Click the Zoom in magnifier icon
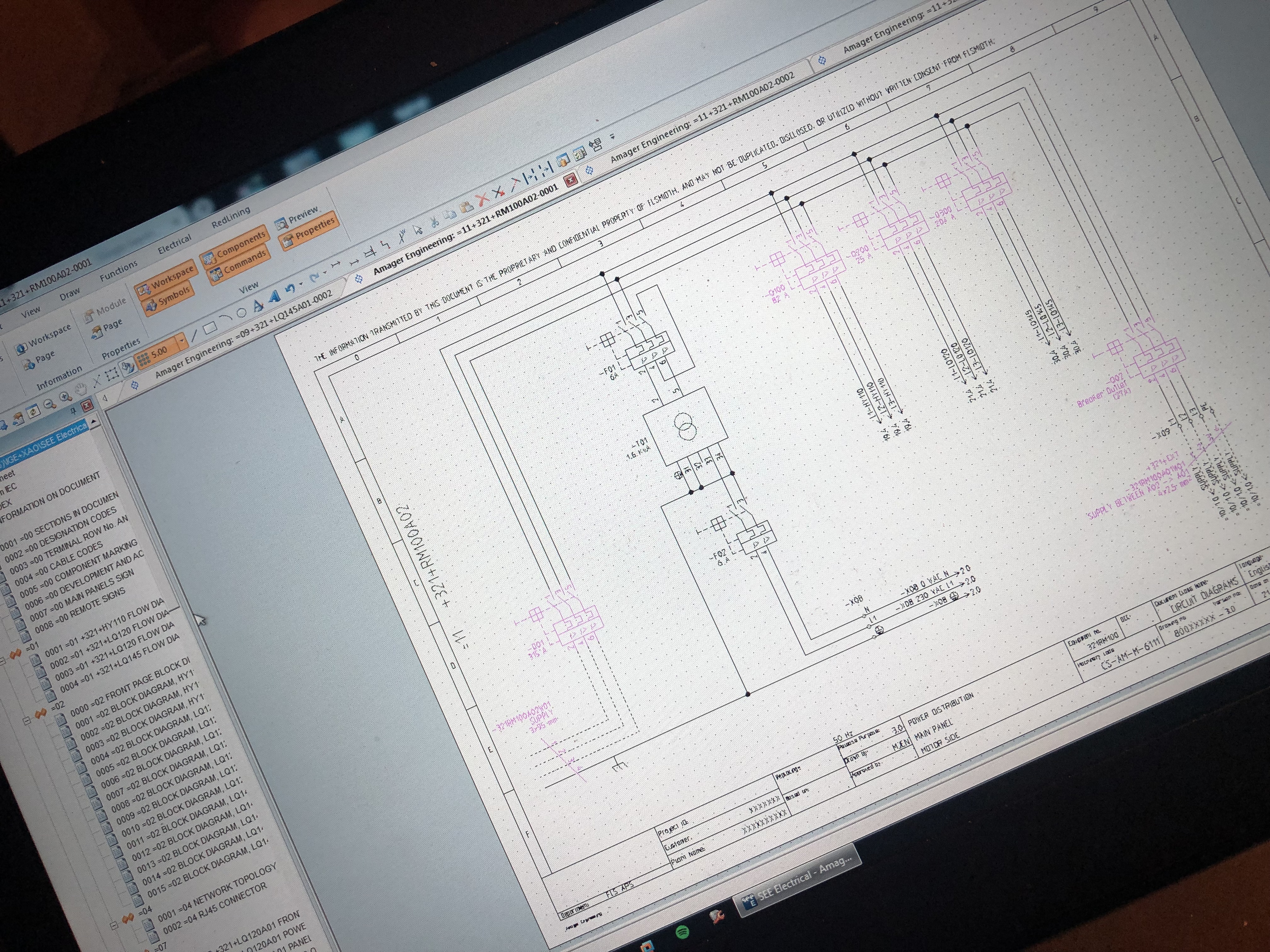Screen dimensions: 1270x952 [x=66, y=397]
